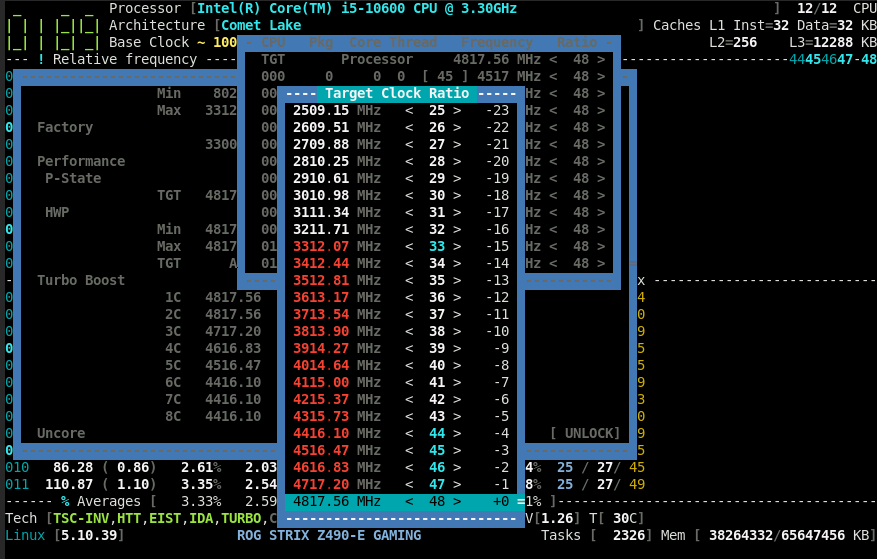Screen dimensions: 877x559
Task: Pick the 2709.88 MHz ratio 27 row
Action: click(401, 144)
